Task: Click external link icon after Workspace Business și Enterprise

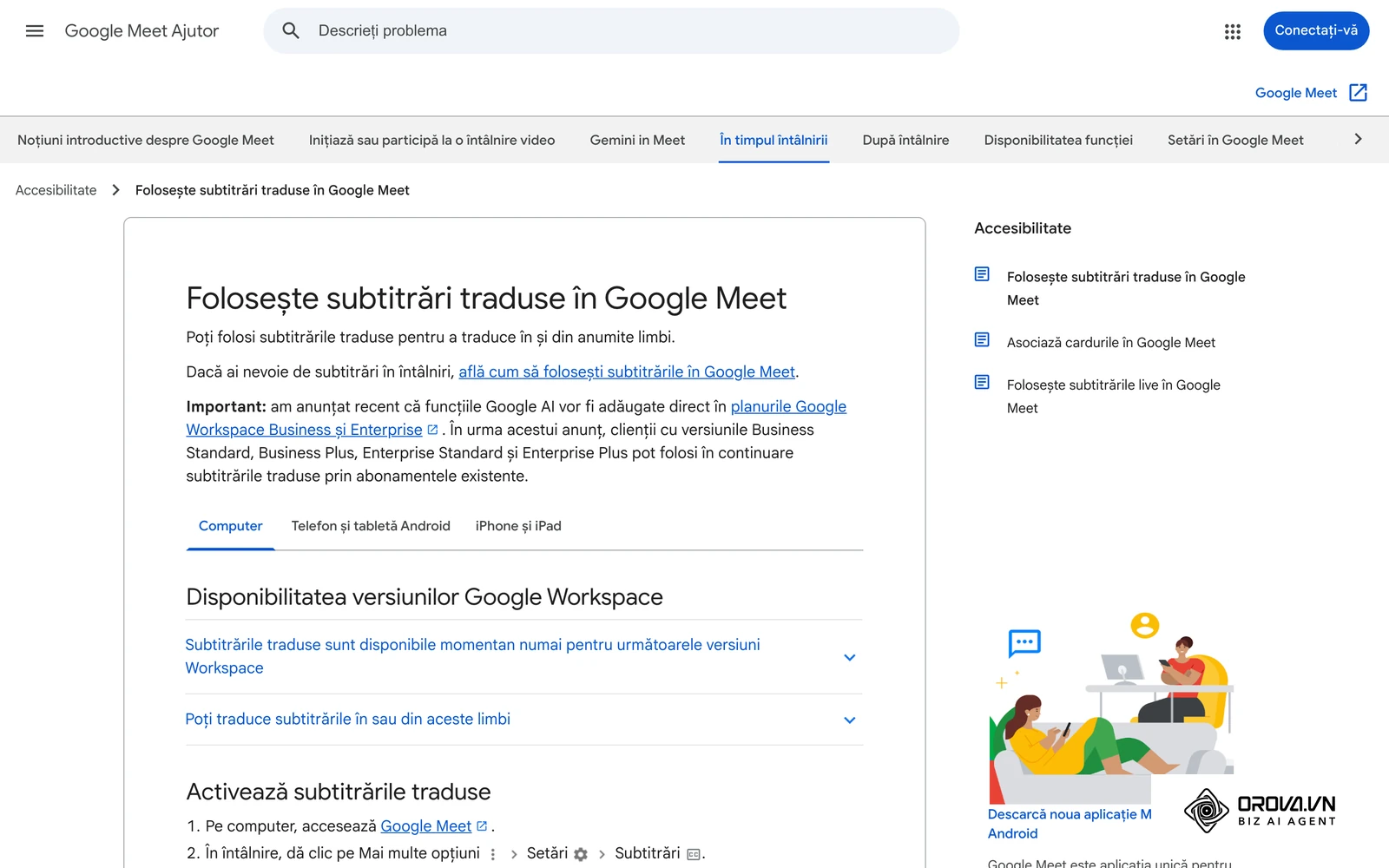Action: (x=432, y=430)
